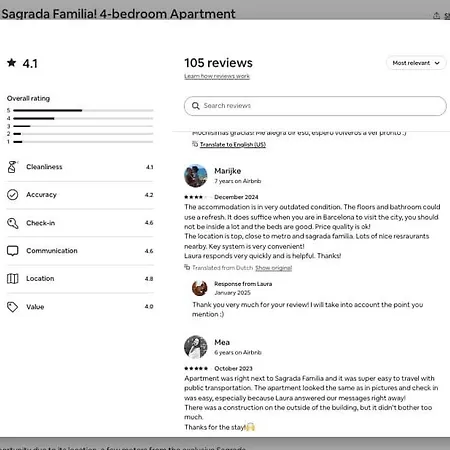The image size is (450, 450).
Task: Click the Accuracy score 4.2
Action: pyautogui.click(x=149, y=195)
